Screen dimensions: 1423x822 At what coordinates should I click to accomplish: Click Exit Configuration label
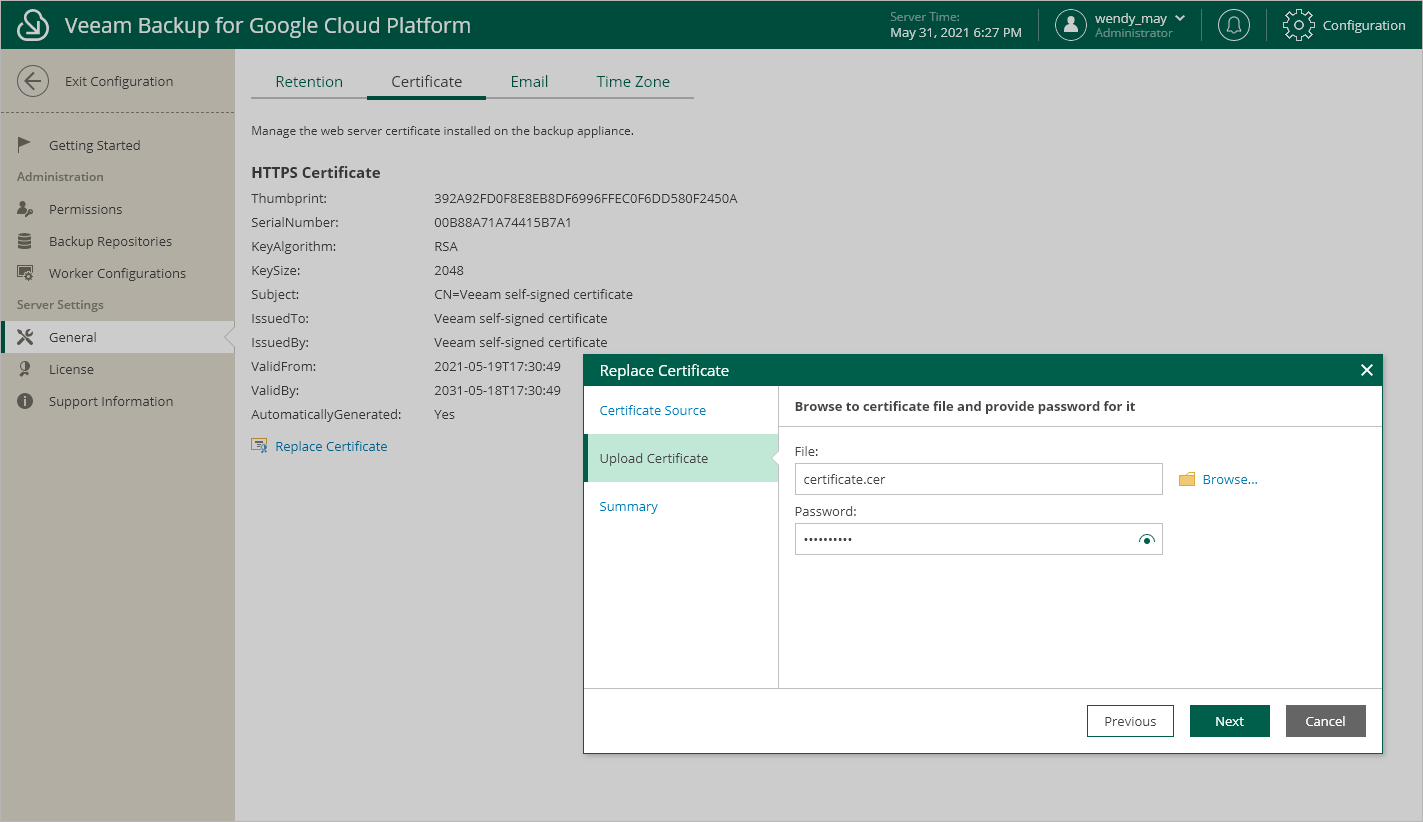tap(119, 81)
